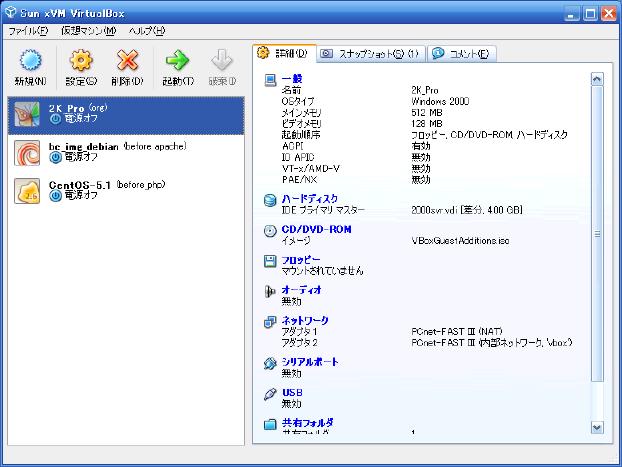
Task: Click power-off status icon under CentOS-5.1
Action: [56, 196]
